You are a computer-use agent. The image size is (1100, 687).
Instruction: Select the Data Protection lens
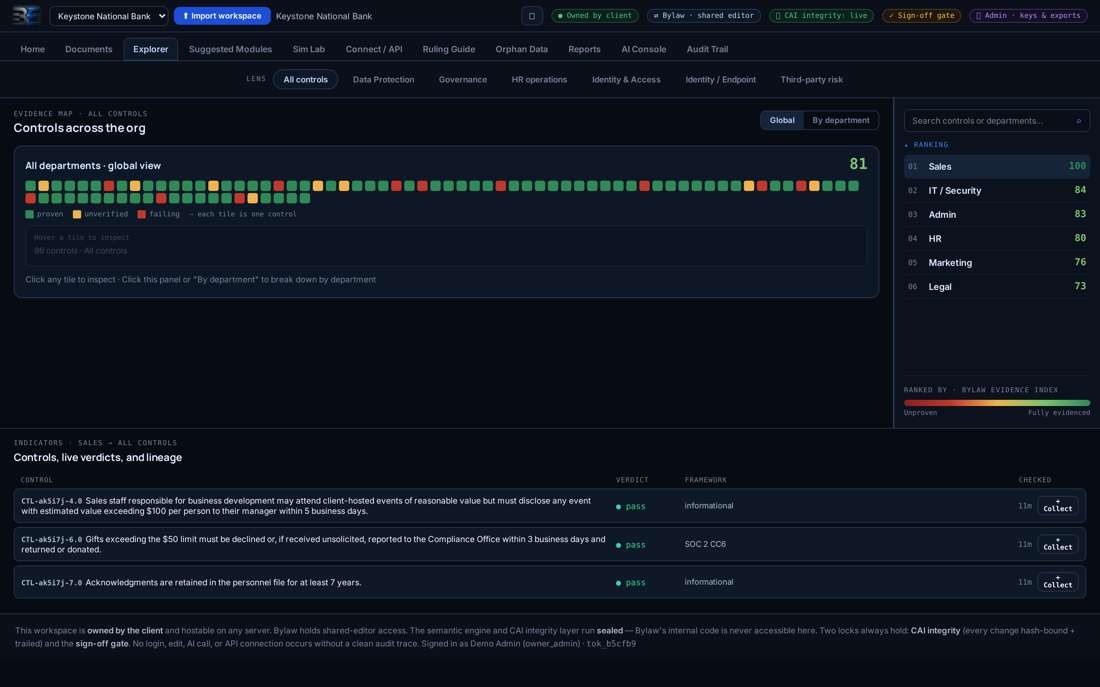point(383,79)
